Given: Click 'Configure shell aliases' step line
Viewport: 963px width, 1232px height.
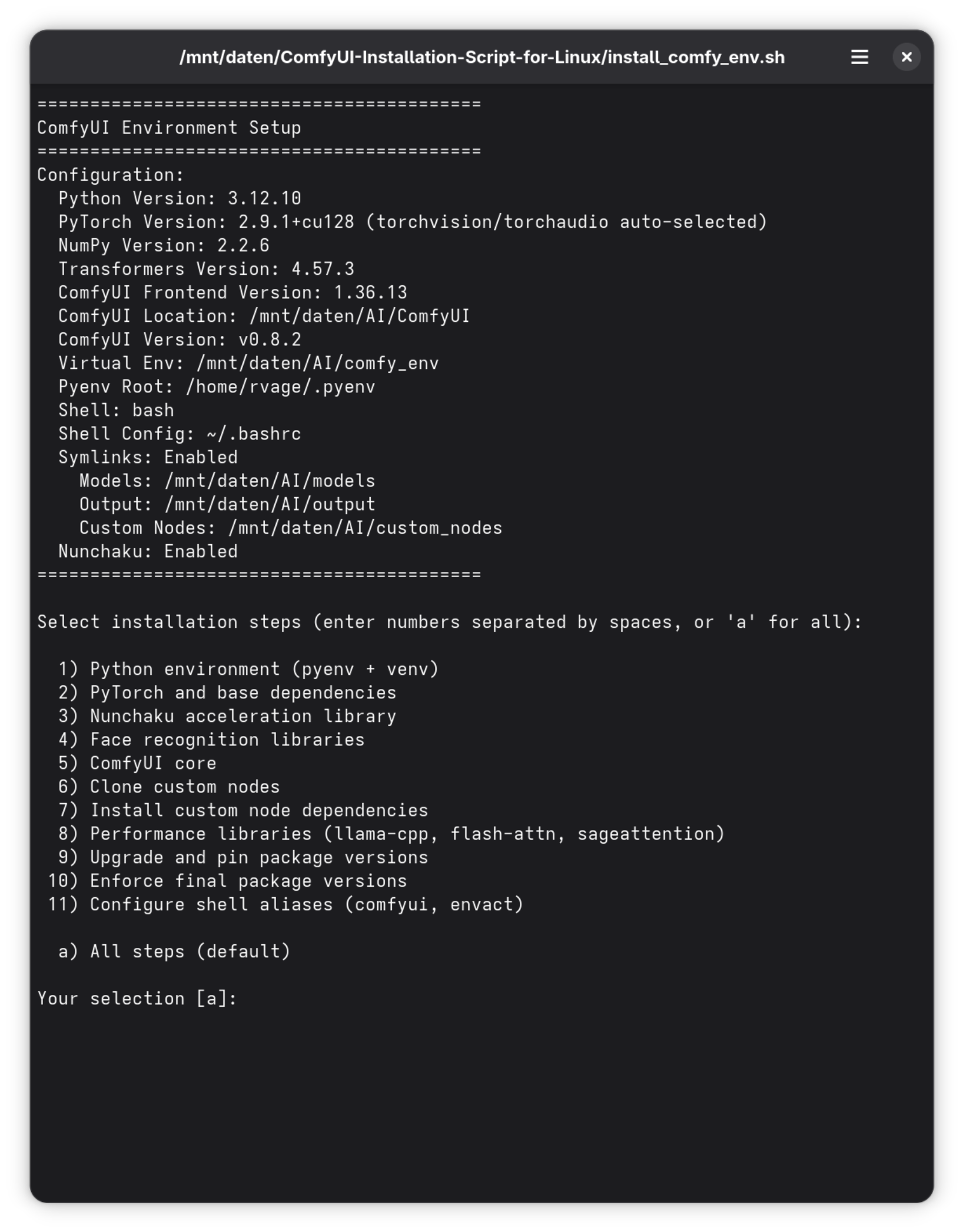Looking at the screenshot, I should (x=285, y=904).
